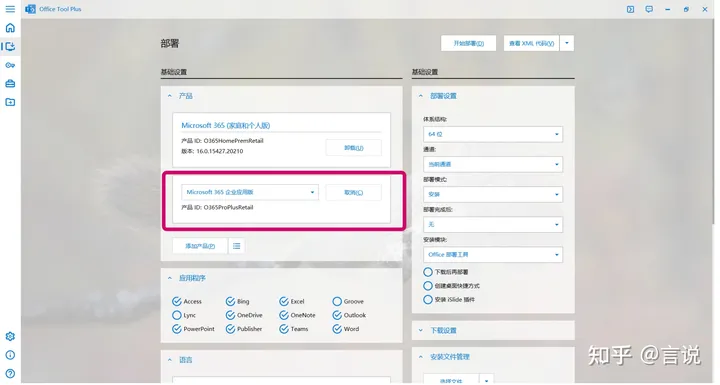Screen dimensions: 720x385
Task: Expand the 下载设置 section
Action: [421, 330]
